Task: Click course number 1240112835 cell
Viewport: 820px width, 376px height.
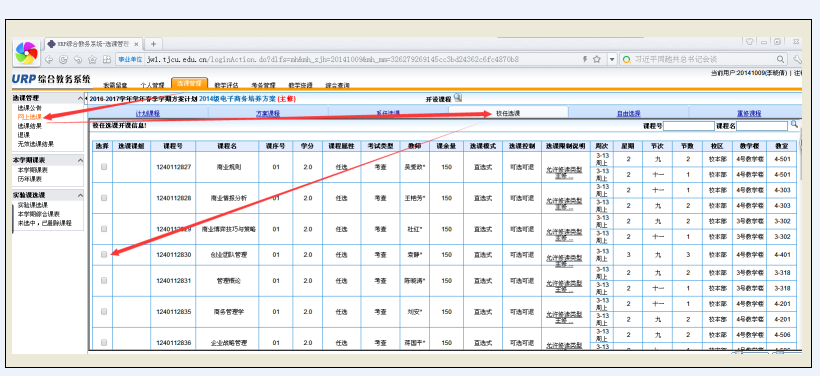Action: 173,311
